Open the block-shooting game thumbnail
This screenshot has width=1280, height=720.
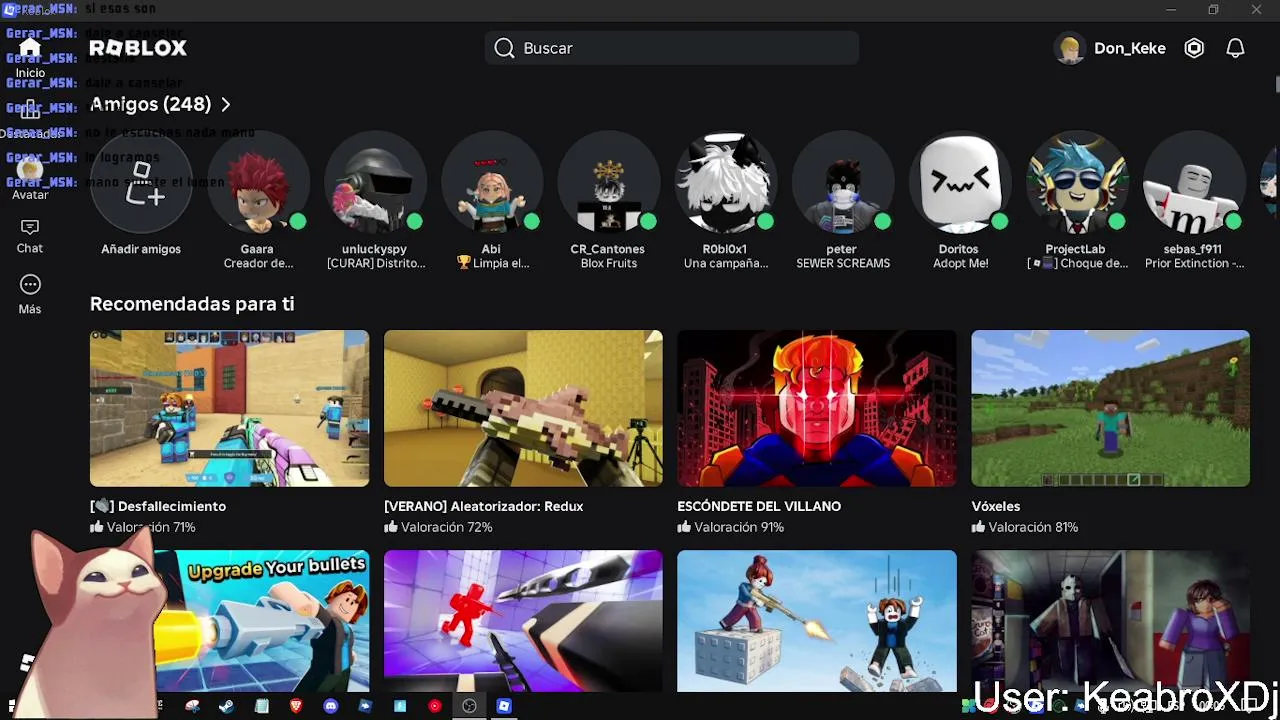817,620
